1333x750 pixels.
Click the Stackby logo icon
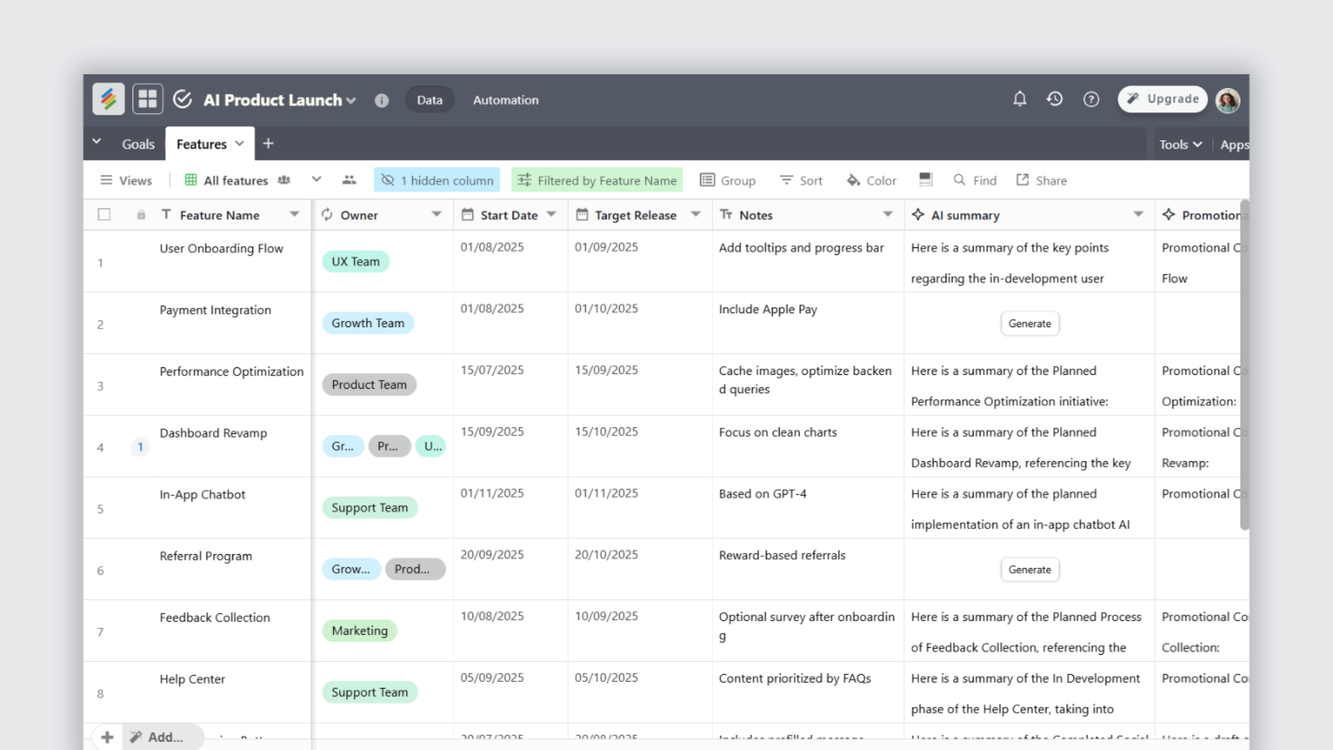pyautogui.click(x=108, y=98)
